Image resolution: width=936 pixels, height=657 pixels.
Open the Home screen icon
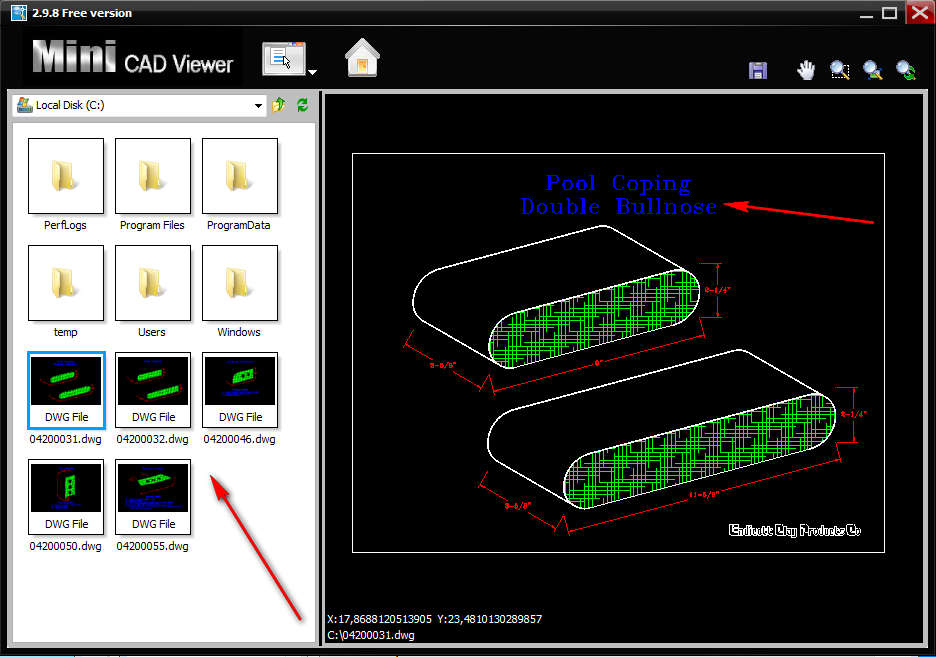tap(361, 60)
